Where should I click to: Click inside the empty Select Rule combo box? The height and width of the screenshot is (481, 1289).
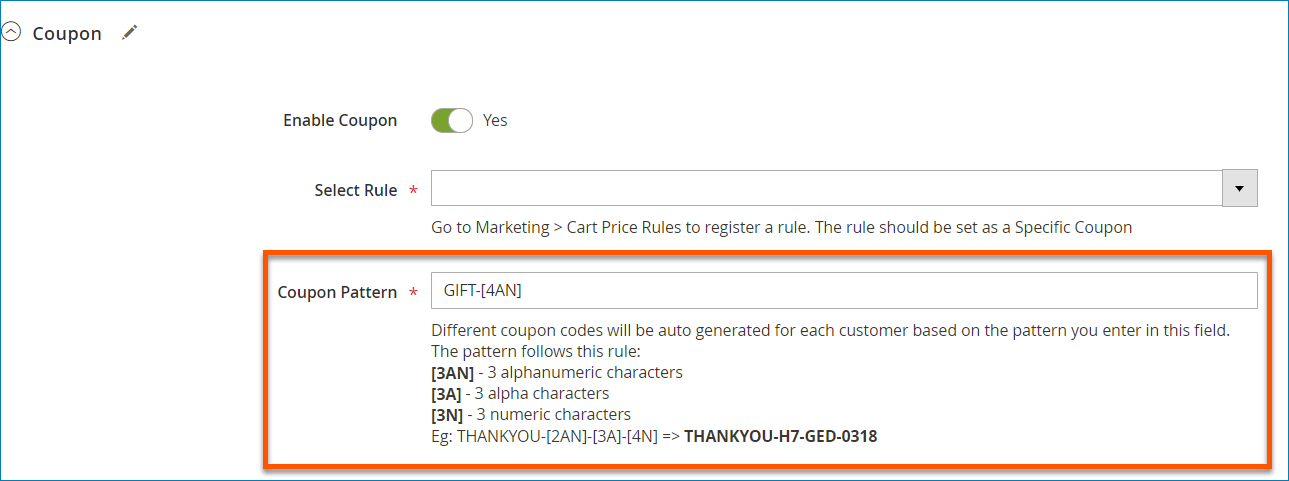(x=827, y=188)
